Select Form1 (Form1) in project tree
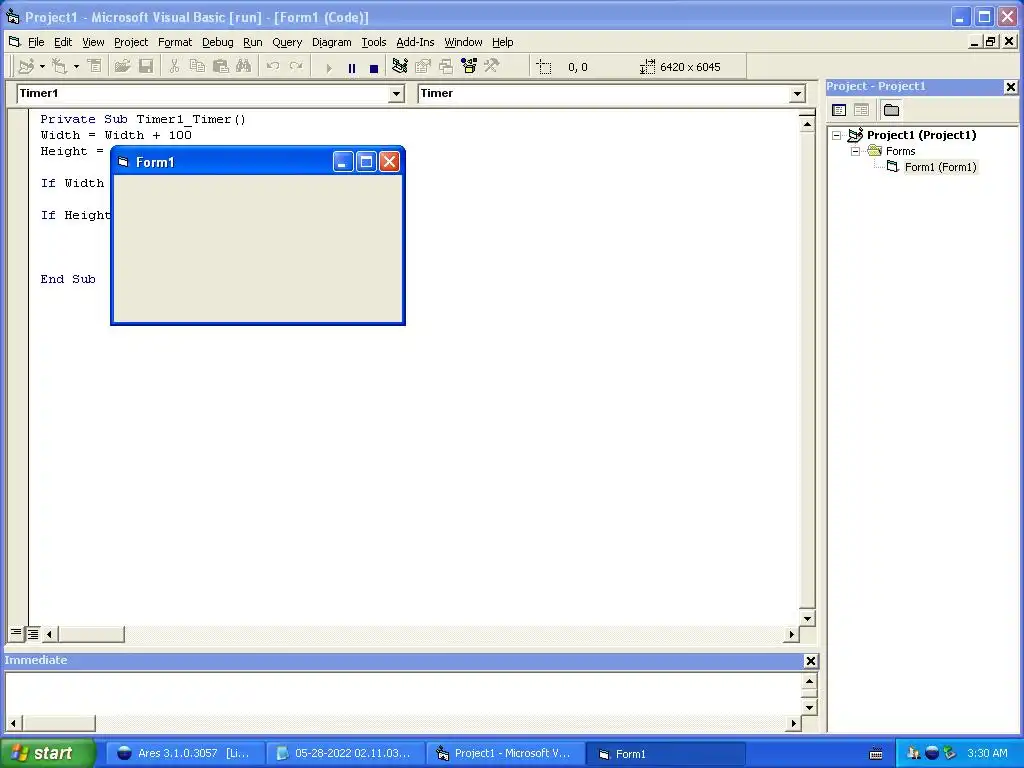 (940, 167)
